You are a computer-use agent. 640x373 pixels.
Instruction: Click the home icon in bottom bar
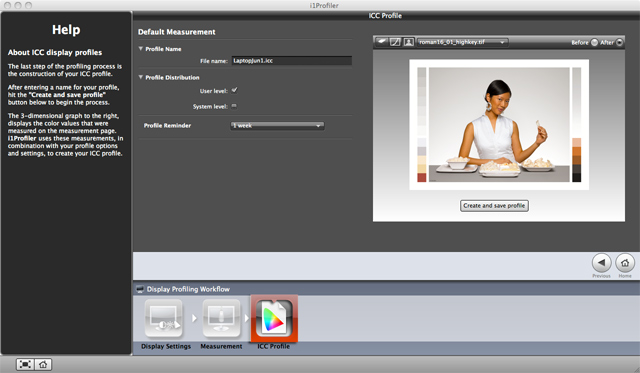click(43, 364)
